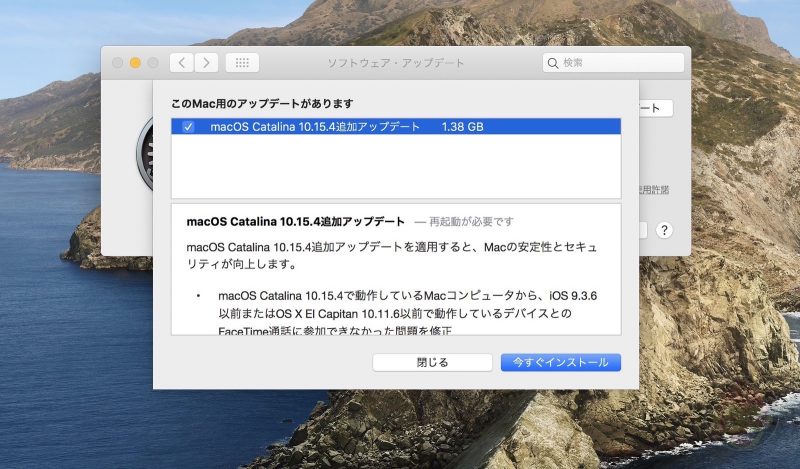The image size is (800, 469).
Task: Click the bold update title in description pane
Action: 295,221
